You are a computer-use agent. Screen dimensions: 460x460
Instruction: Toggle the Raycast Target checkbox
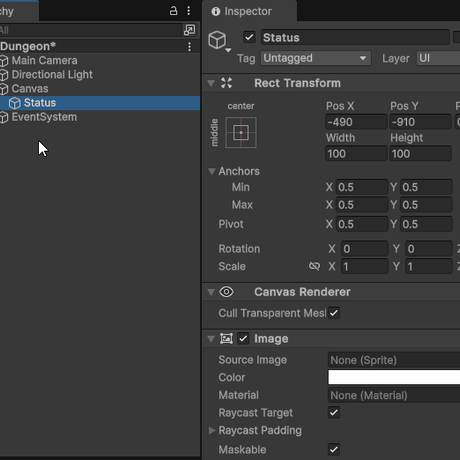334,413
